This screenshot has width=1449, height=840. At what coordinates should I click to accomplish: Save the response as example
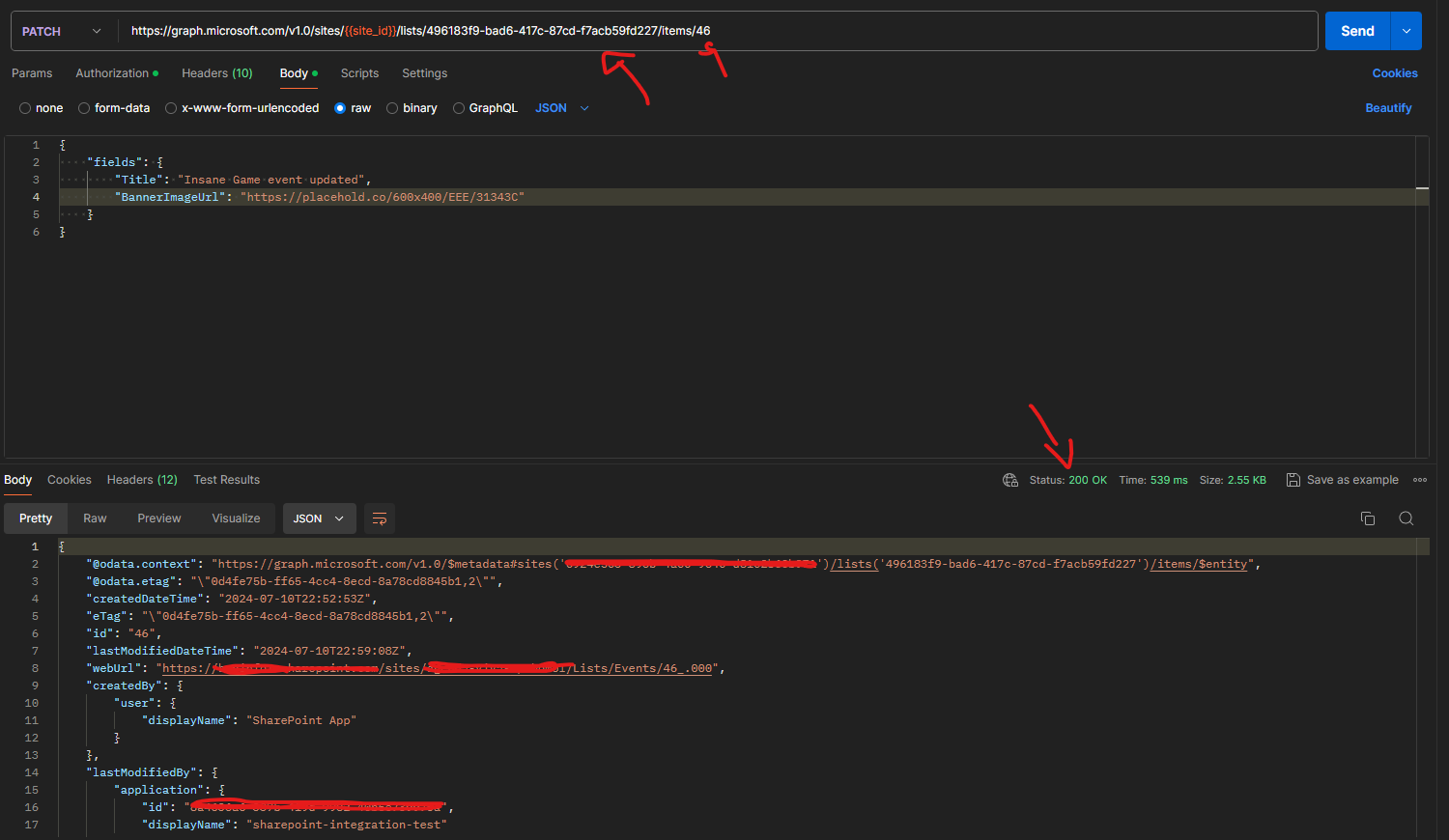(1342, 480)
